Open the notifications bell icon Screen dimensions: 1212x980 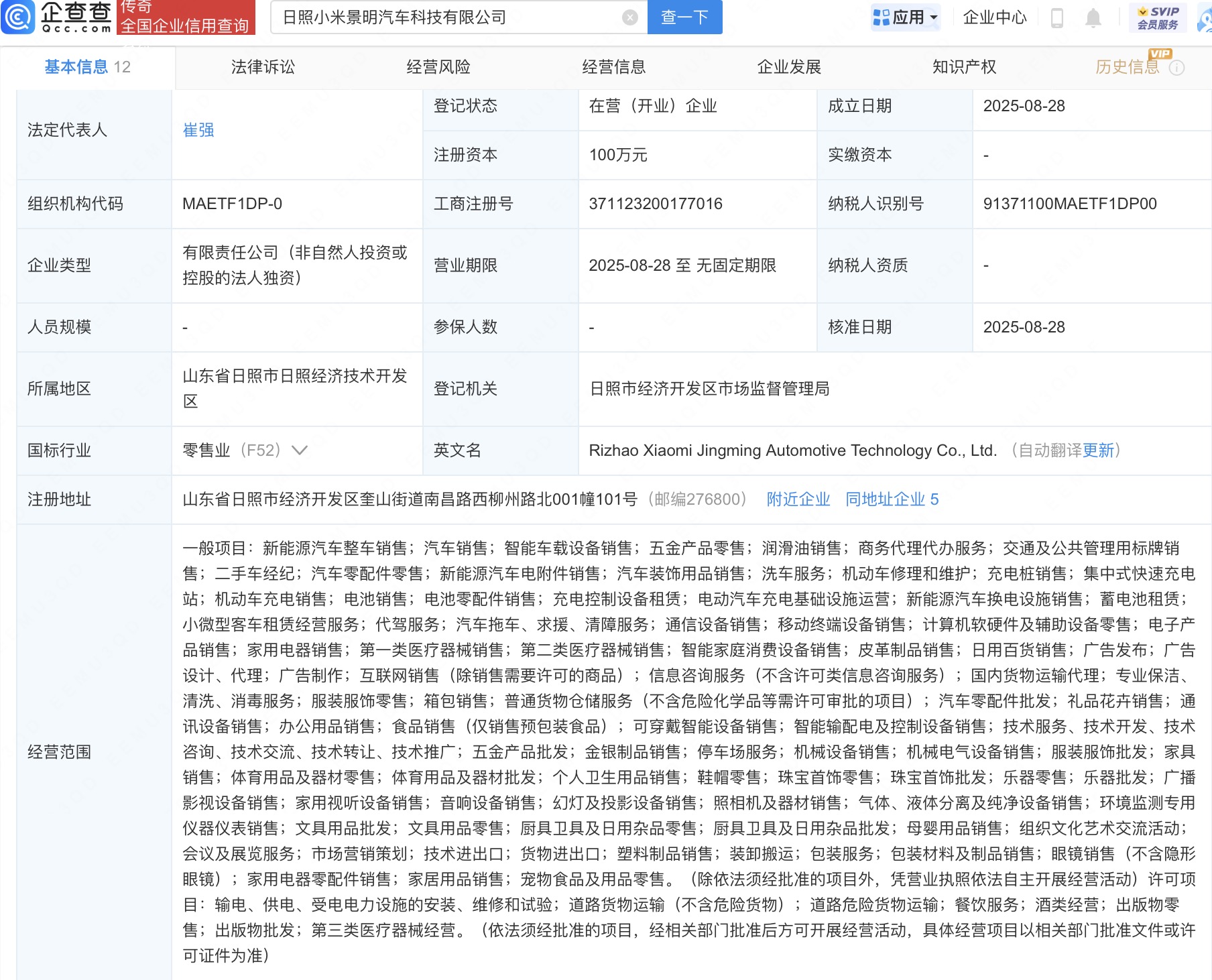1093,18
